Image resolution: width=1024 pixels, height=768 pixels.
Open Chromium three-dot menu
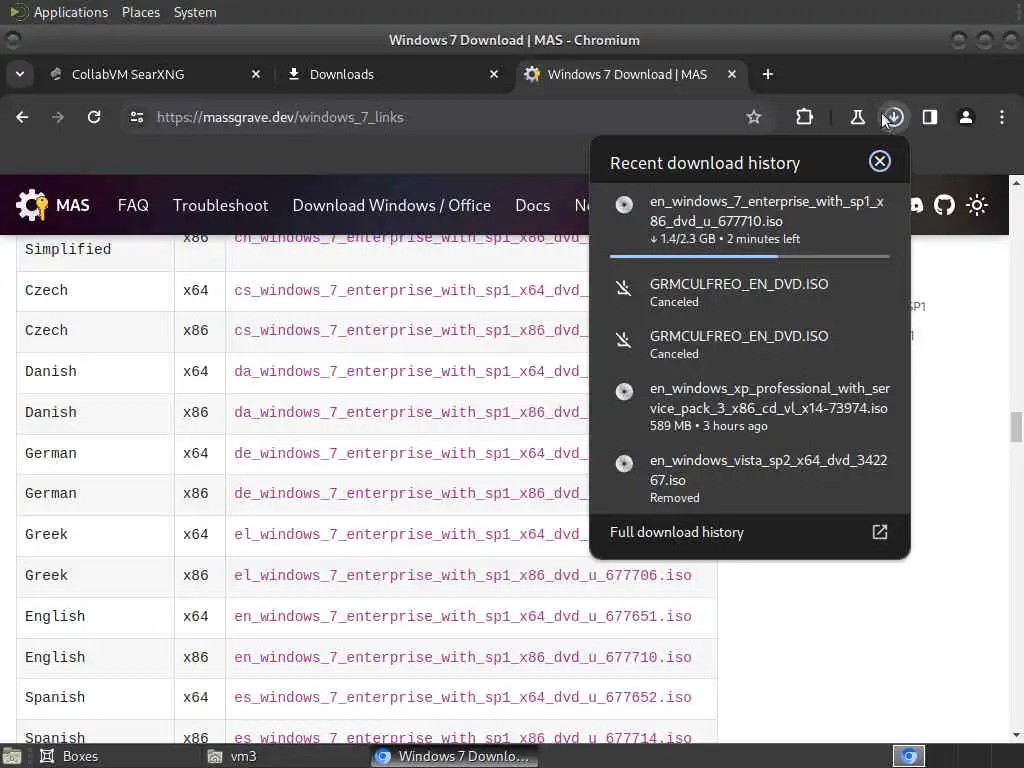click(1002, 118)
